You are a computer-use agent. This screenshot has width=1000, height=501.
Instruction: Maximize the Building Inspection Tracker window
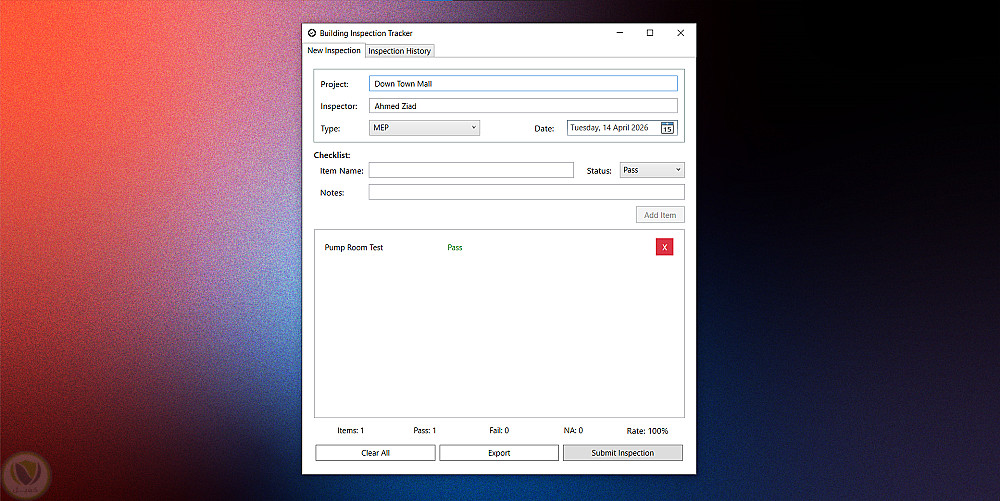[x=650, y=33]
